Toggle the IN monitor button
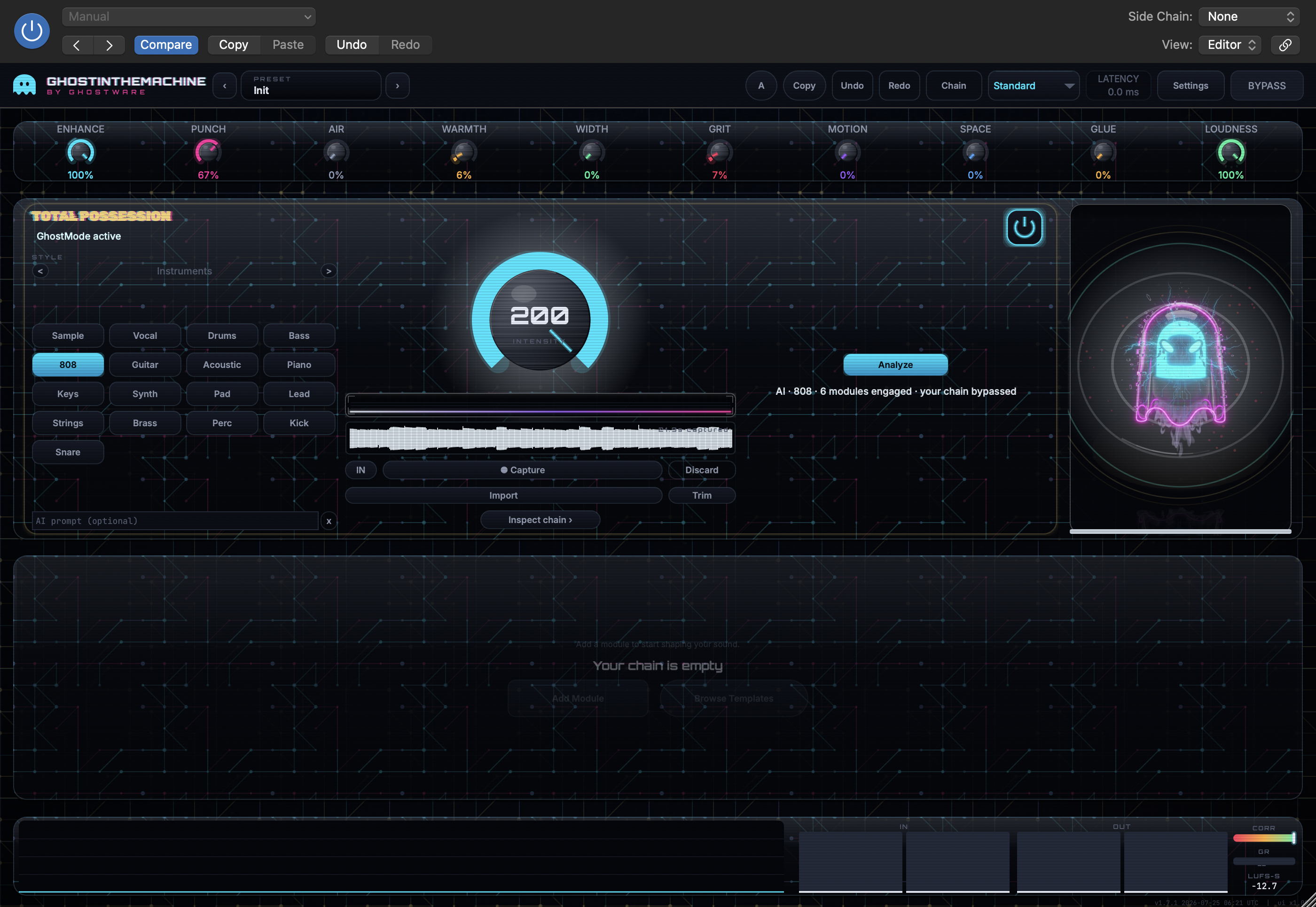Image resolution: width=1316 pixels, height=907 pixels. point(360,470)
